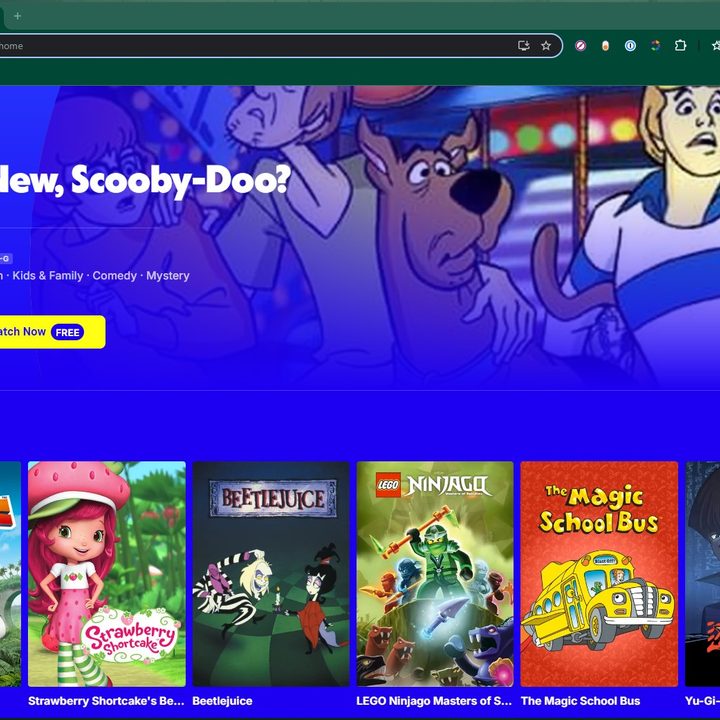Open The Magic School Bus poster
Viewport: 720px width, 720px height.
tap(599, 574)
